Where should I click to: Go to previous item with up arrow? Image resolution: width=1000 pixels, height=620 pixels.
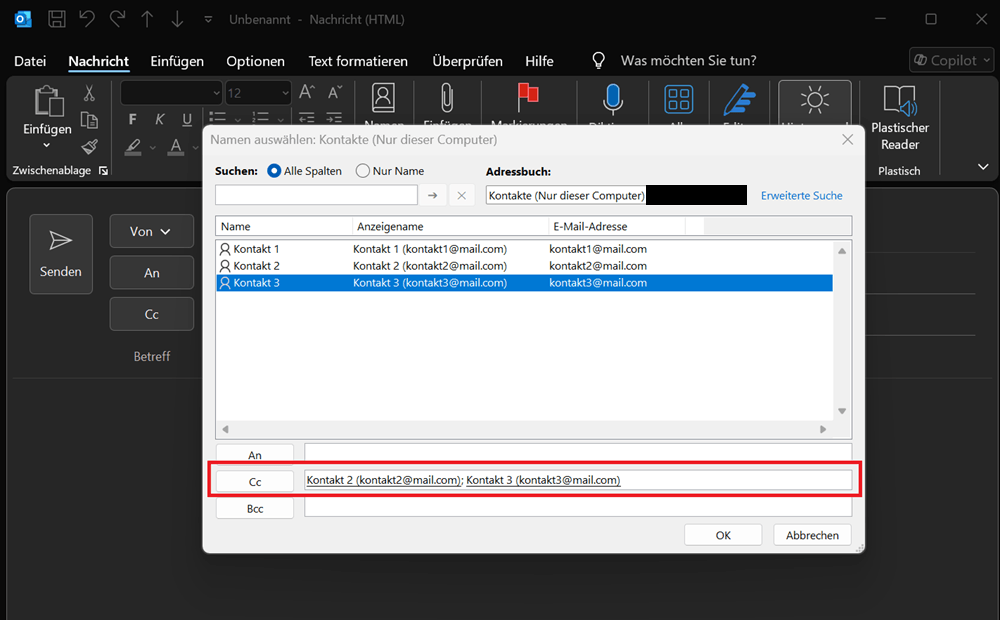[x=147, y=19]
